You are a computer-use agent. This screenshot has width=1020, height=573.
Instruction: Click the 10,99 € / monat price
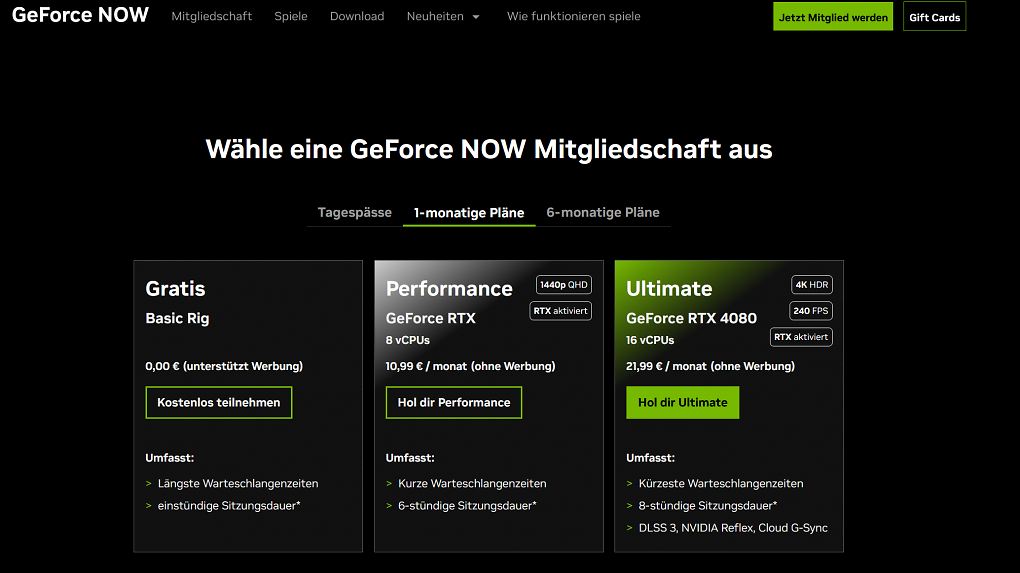(x=470, y=366)
